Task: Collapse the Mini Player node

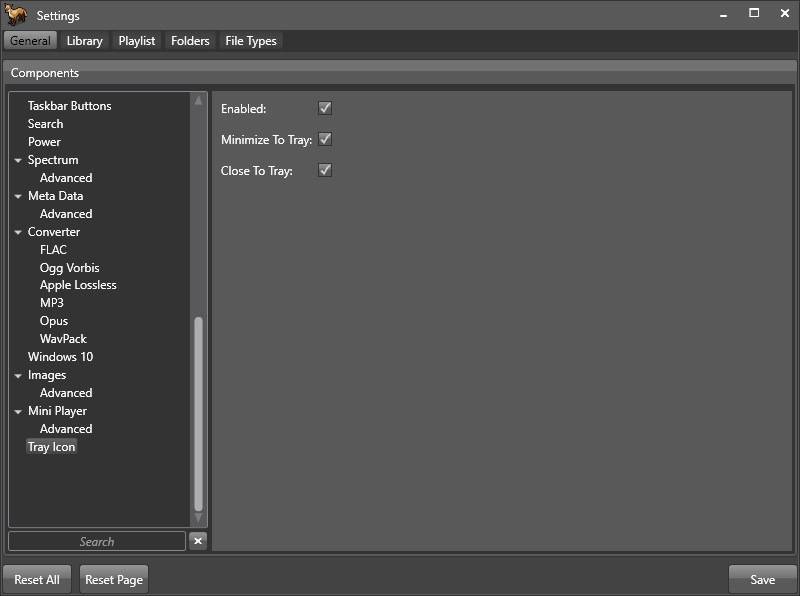Action: tap(18, 412)
